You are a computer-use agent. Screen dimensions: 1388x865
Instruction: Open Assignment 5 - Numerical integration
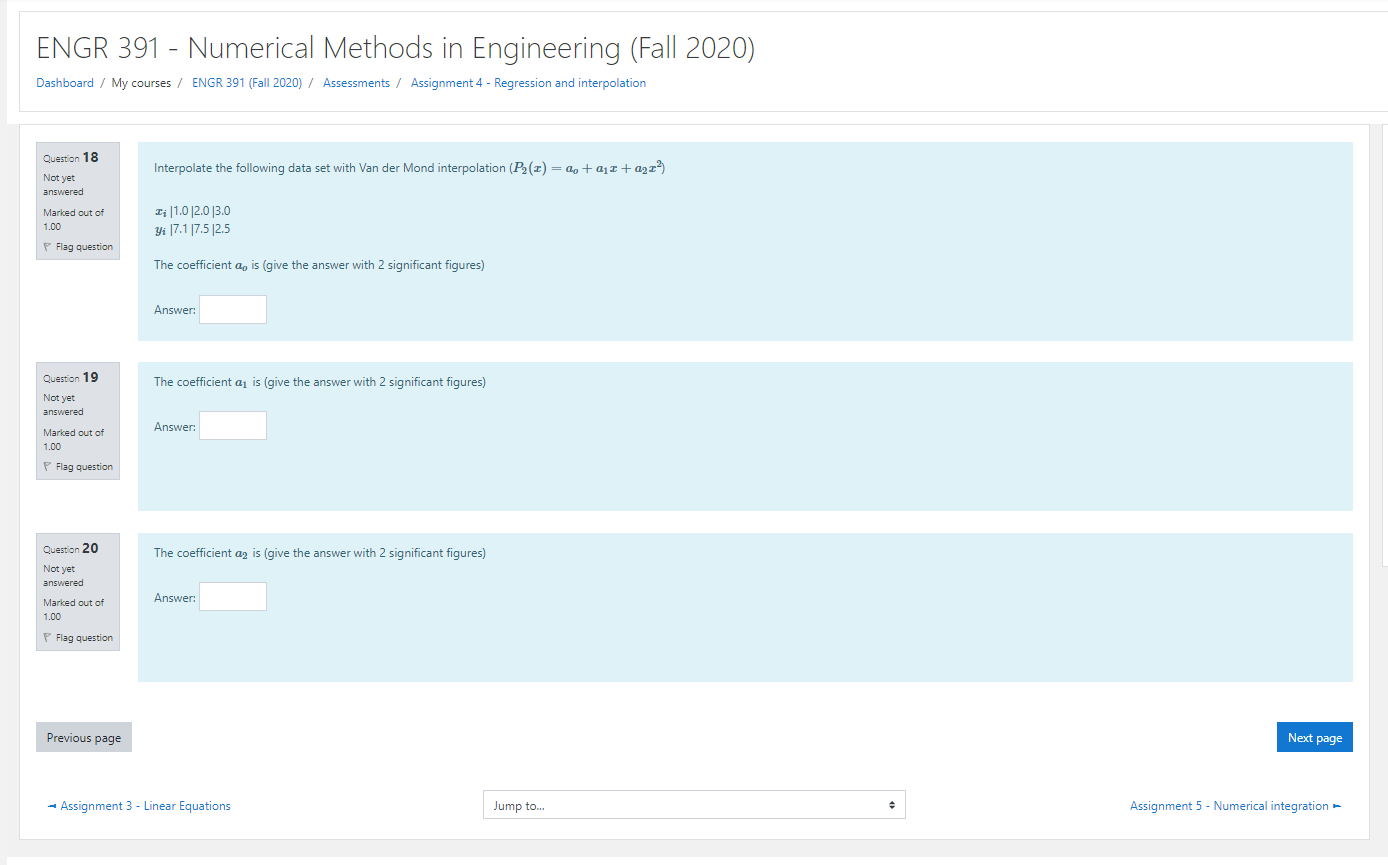(1229, 805)
